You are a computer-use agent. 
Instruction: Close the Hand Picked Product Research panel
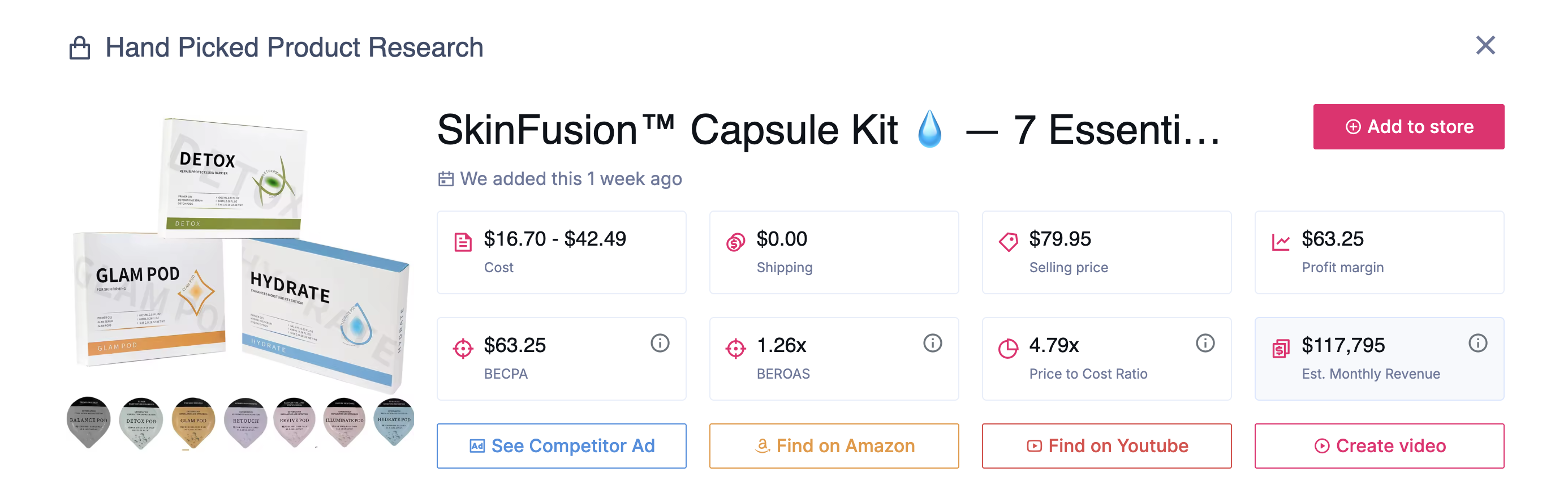[x=1485, y=45]
